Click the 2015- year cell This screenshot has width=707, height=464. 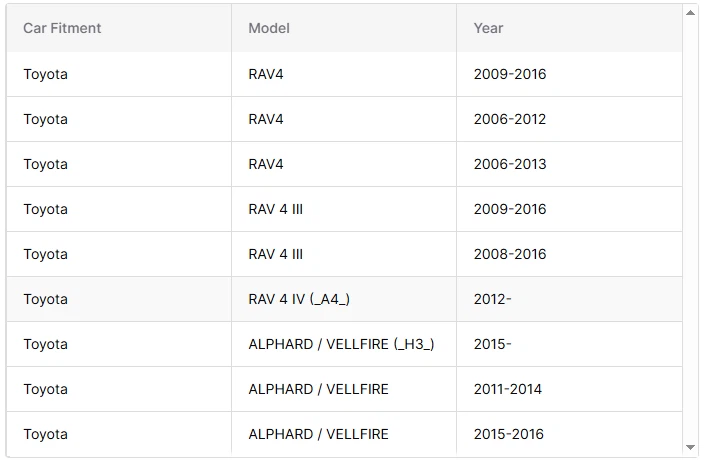click(x=493, y=344)
